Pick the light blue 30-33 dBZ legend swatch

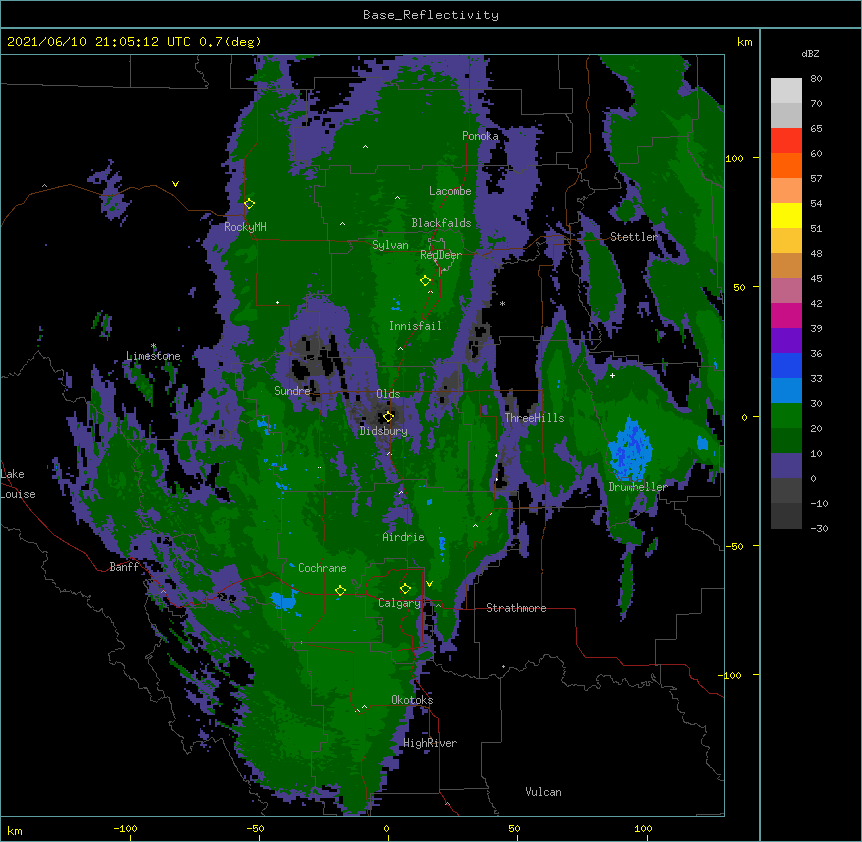786,391
